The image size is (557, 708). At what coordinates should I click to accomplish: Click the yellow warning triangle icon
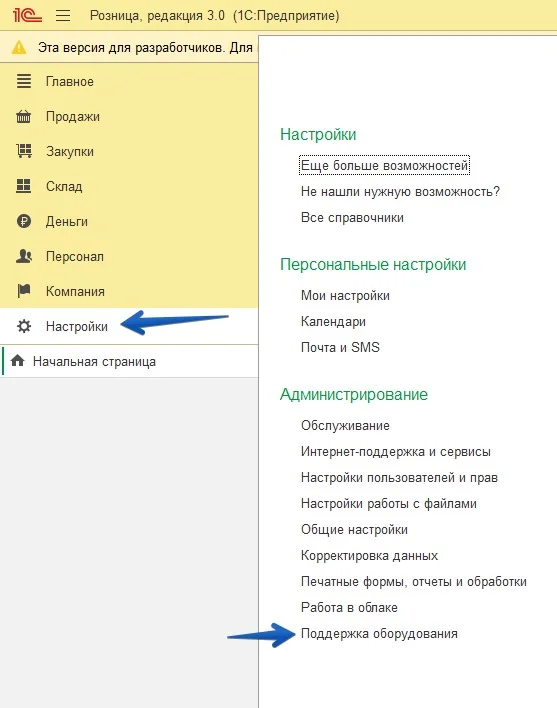19,47
